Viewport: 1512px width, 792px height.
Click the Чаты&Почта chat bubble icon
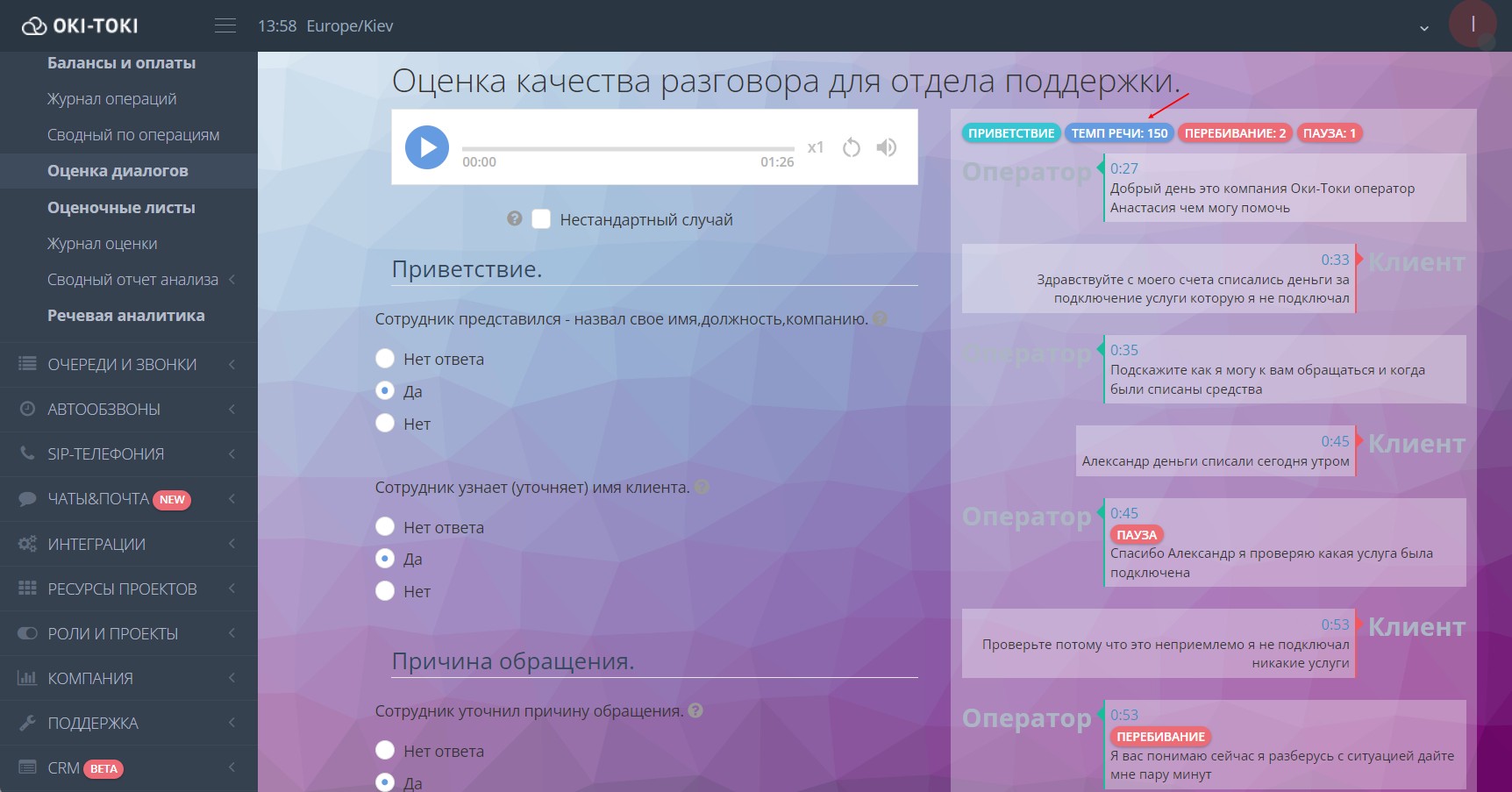25,498
